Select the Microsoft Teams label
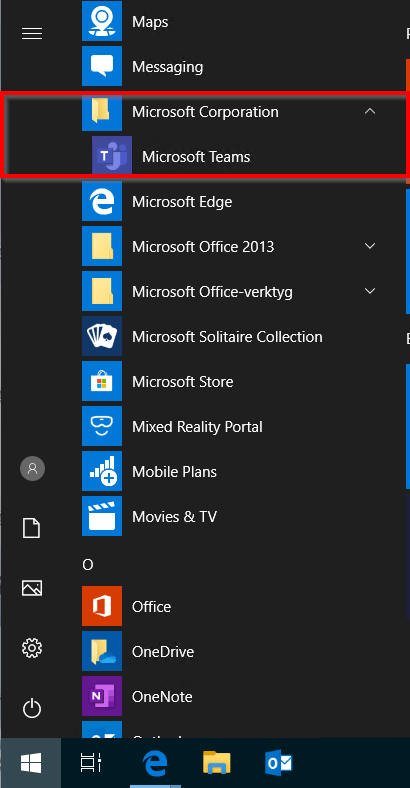This screenshot has width=410, height=788. point(196,157)
